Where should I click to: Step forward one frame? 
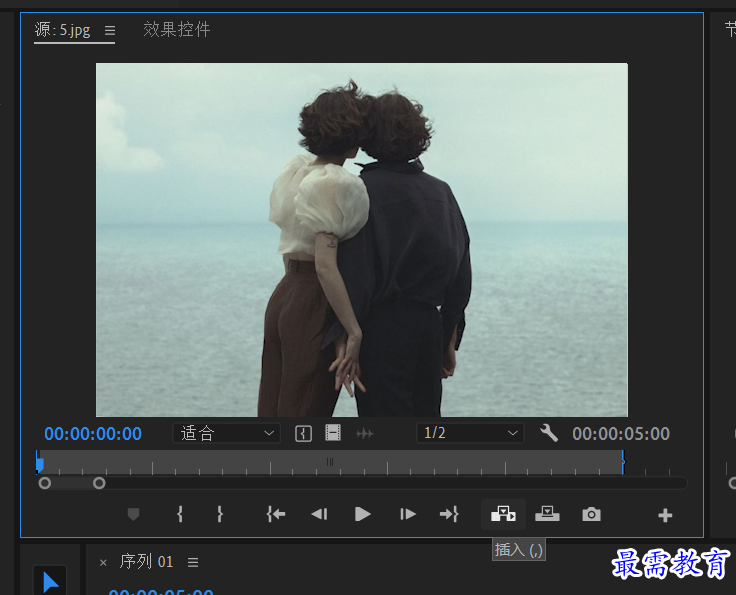[x=407, y=514]
